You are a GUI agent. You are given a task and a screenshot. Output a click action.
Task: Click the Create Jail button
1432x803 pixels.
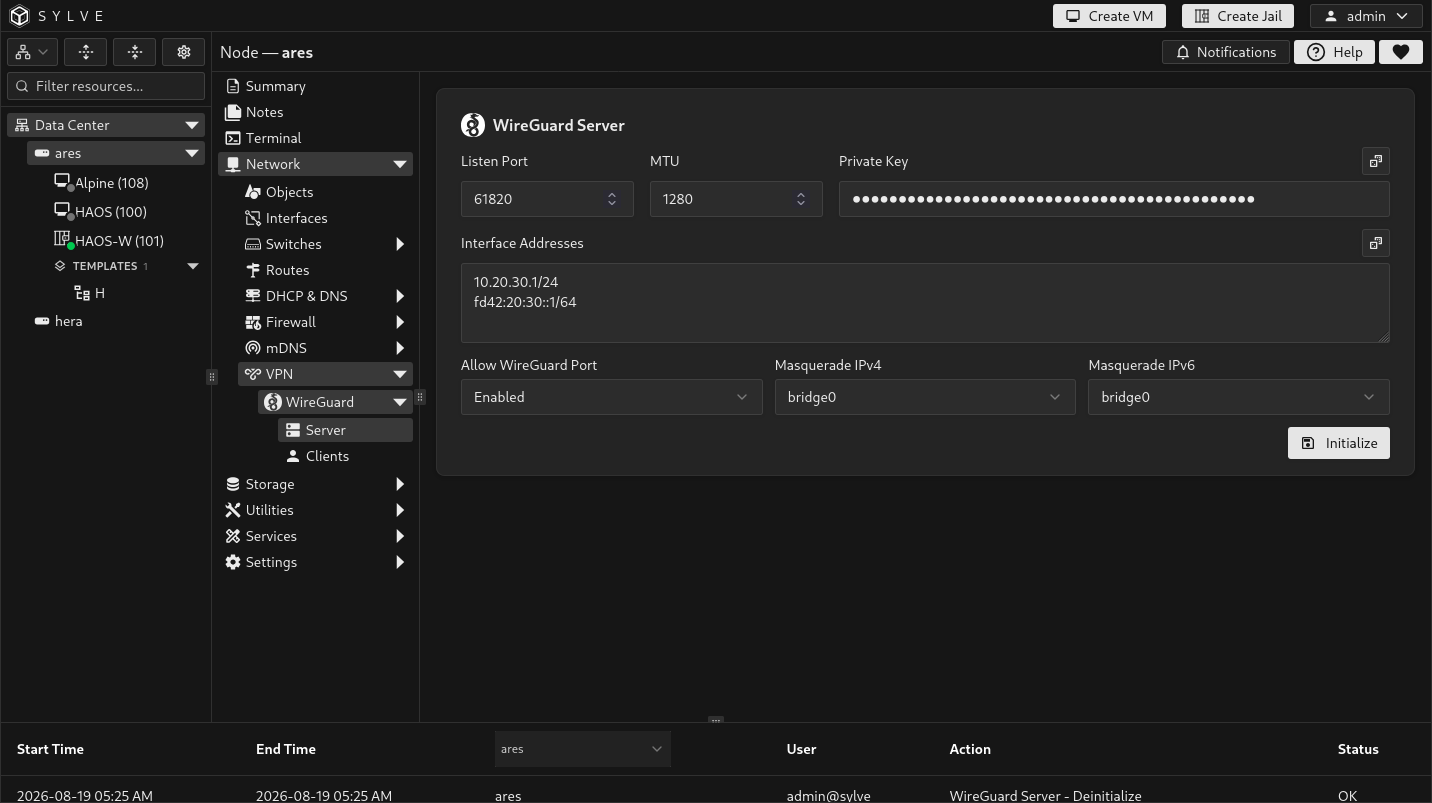[1238, 16]
